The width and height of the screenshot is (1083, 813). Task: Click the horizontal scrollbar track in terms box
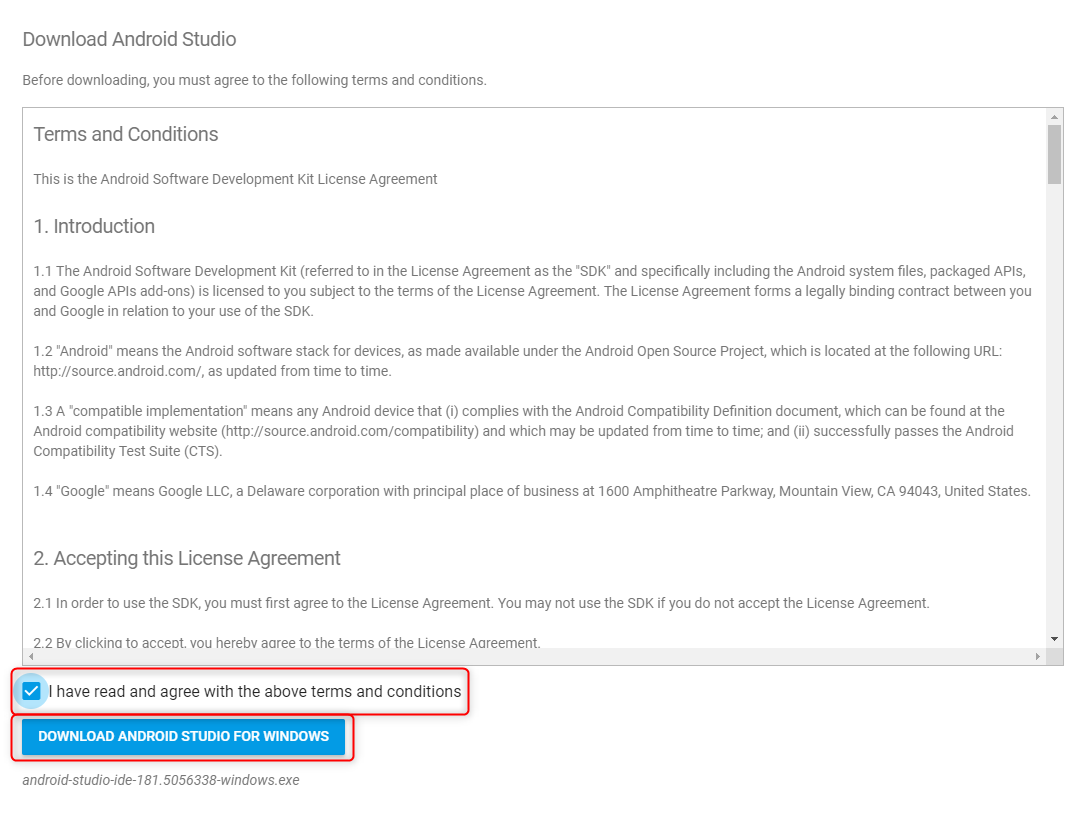(535, 656)
